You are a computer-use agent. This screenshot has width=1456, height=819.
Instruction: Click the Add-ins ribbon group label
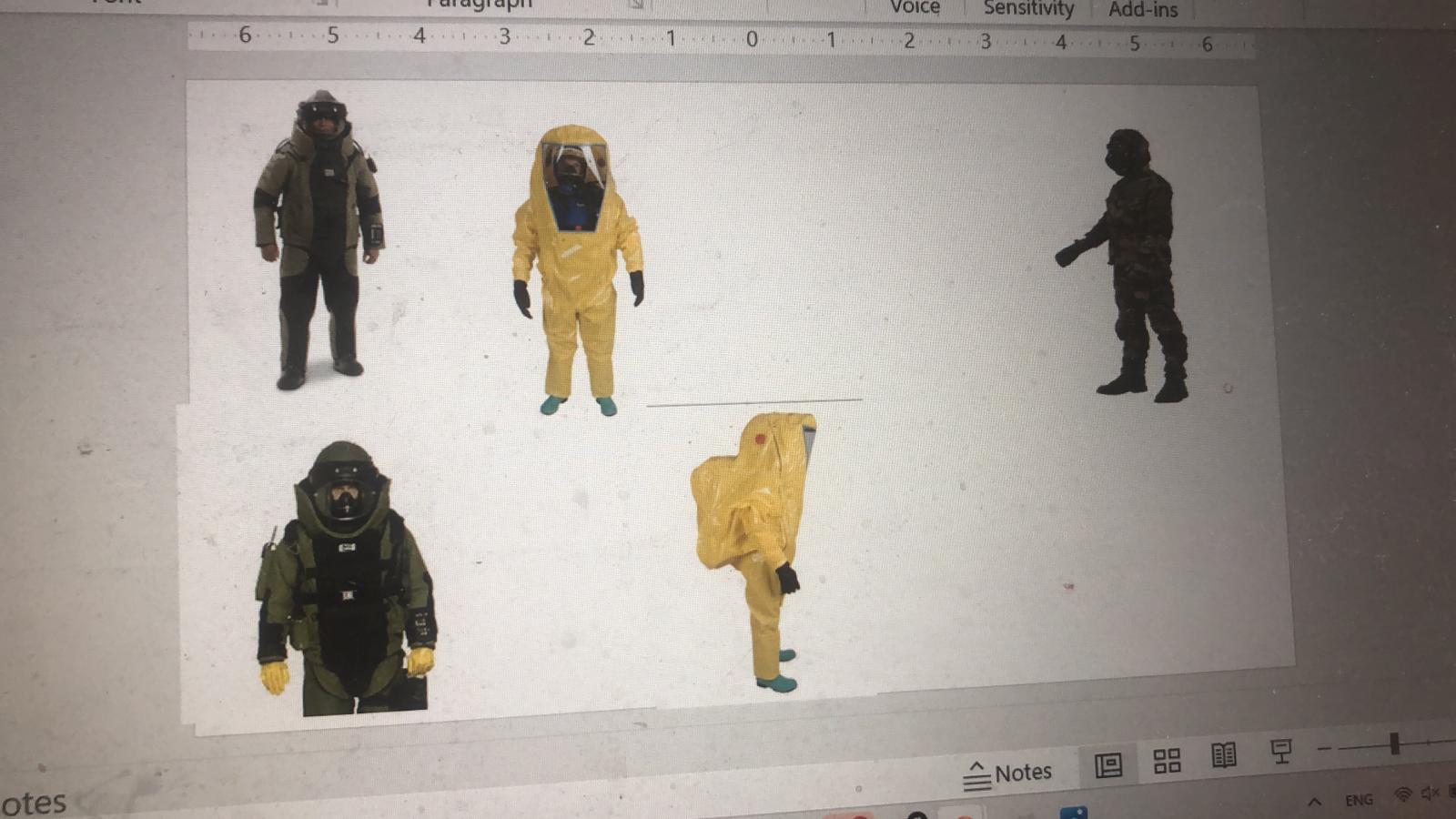1143,10
